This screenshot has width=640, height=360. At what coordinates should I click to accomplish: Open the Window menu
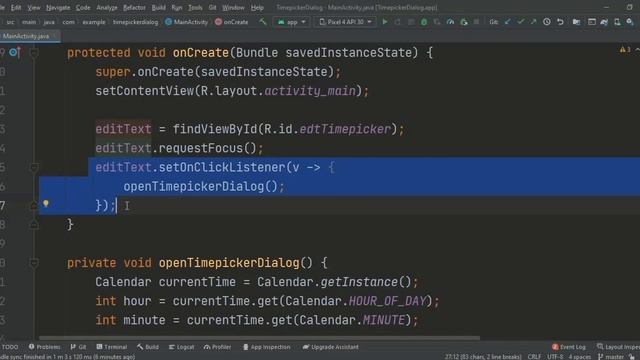(233, 7)
